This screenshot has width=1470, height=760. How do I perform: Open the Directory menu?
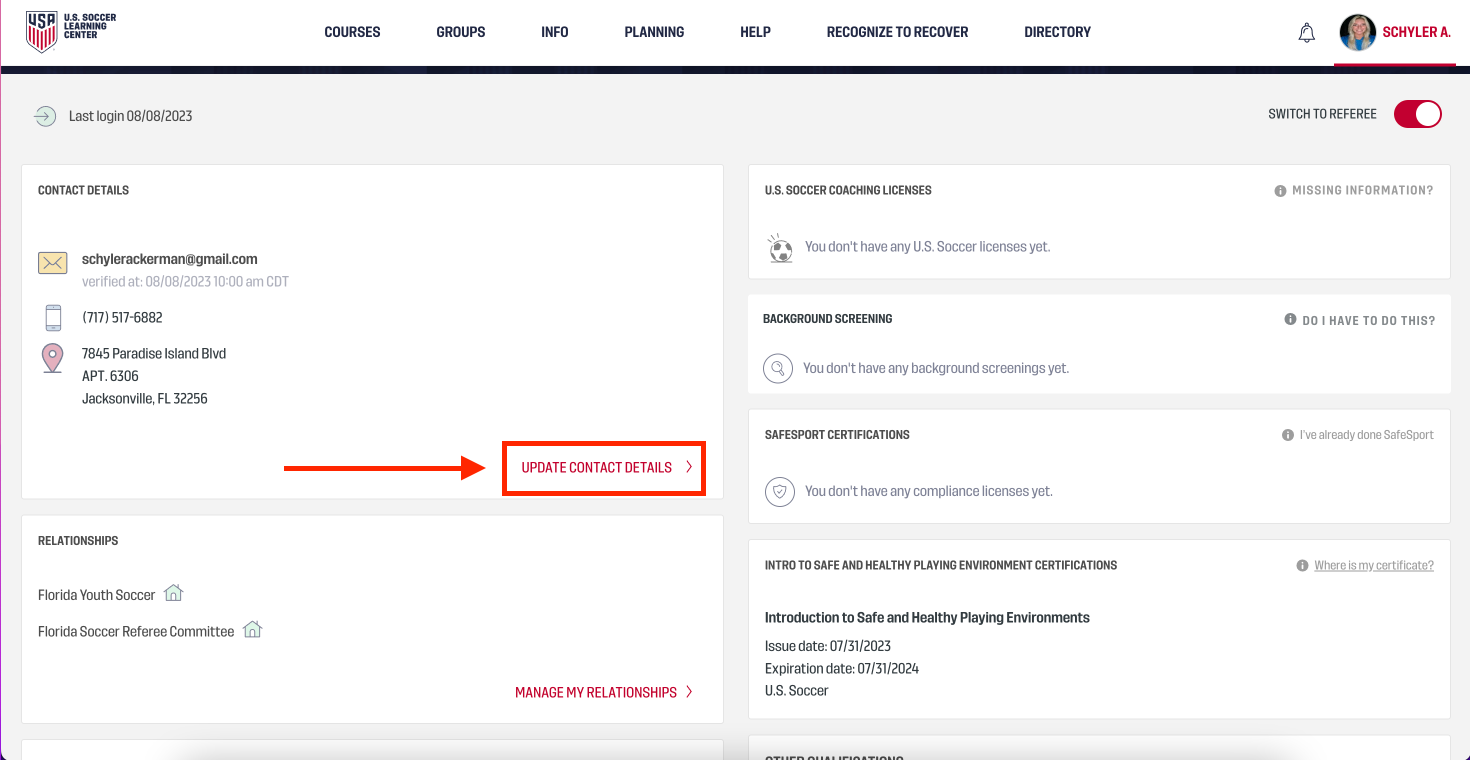pos(1057,32)
